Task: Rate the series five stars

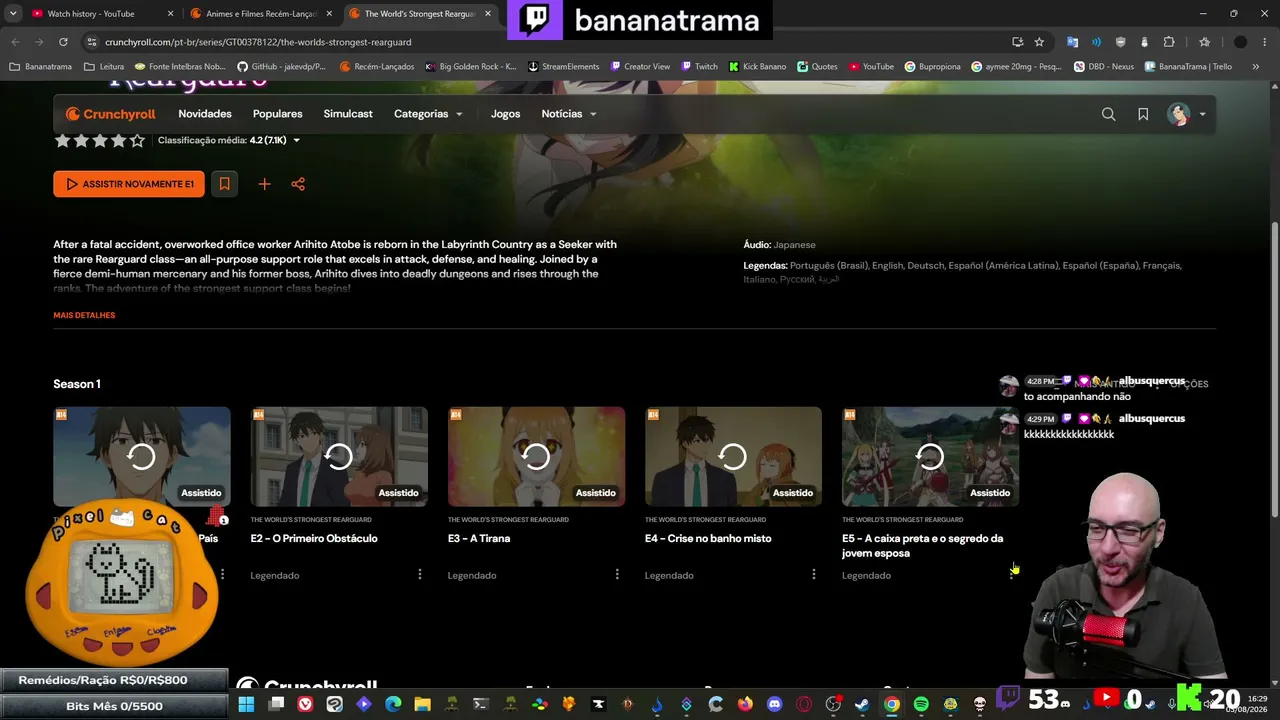Action: (x=137, y=141)
